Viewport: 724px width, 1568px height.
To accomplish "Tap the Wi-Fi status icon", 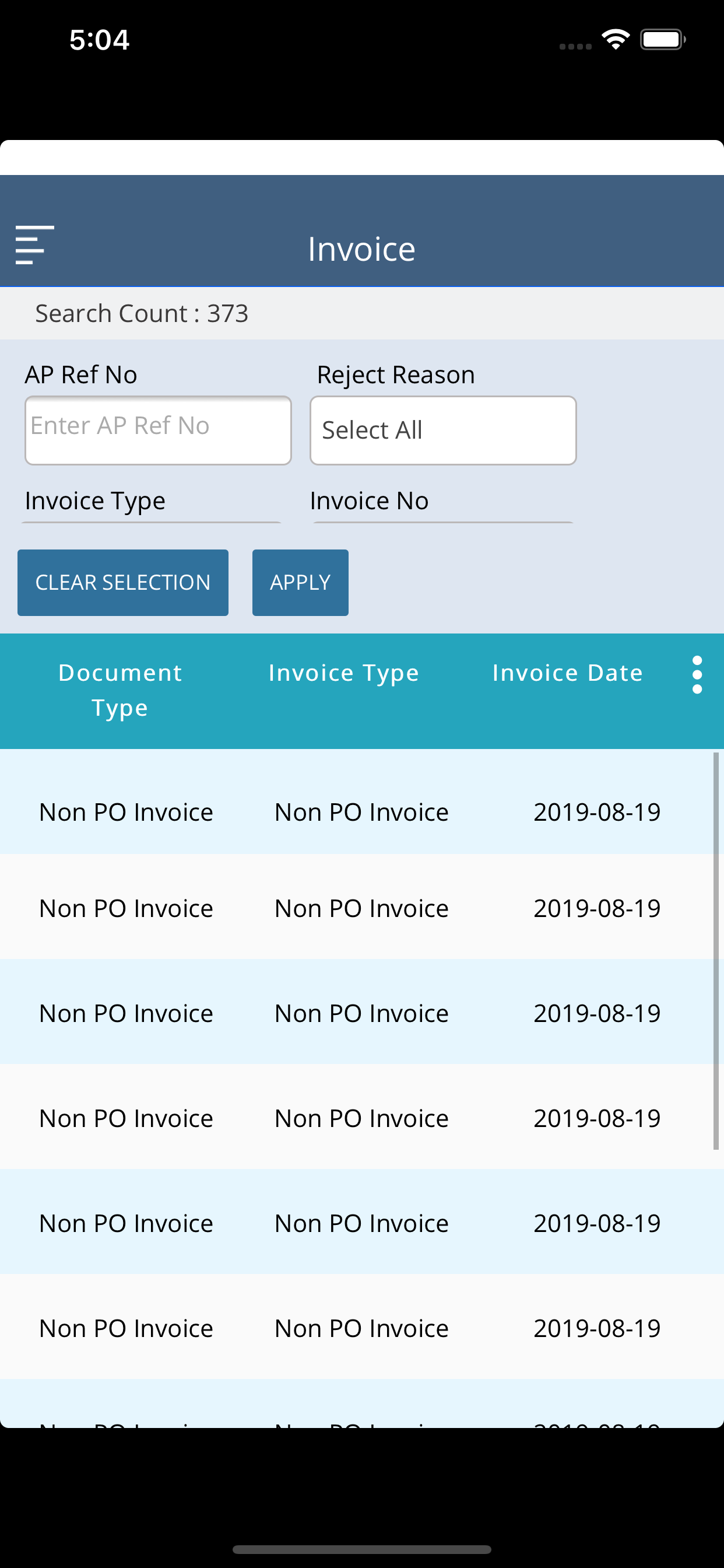I will [615, 40].
